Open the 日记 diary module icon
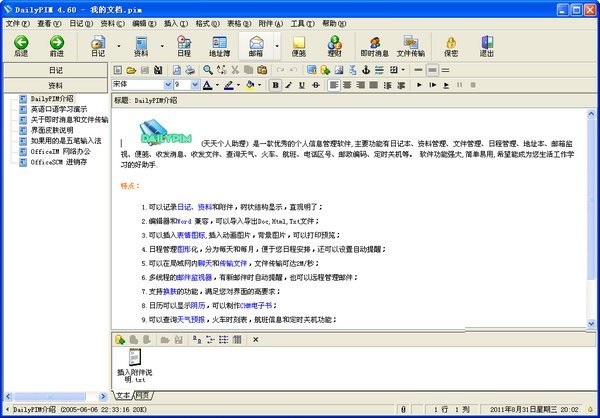 (98, 46)
